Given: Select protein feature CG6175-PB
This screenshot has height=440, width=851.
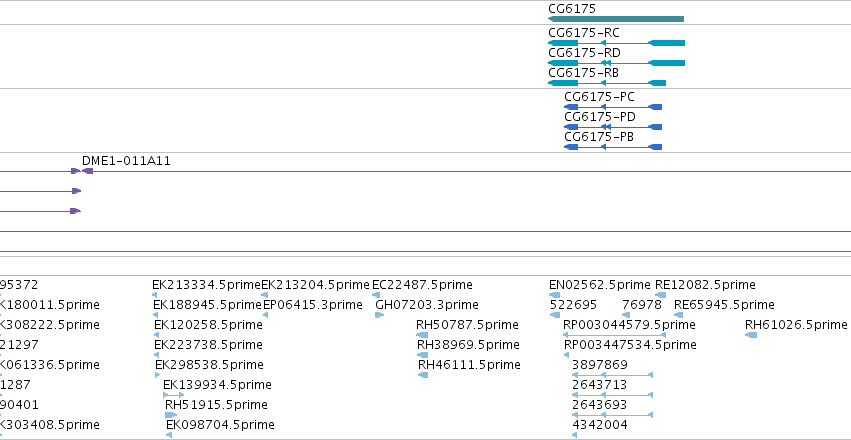Looking at the screenshot, I should [613, 147].
